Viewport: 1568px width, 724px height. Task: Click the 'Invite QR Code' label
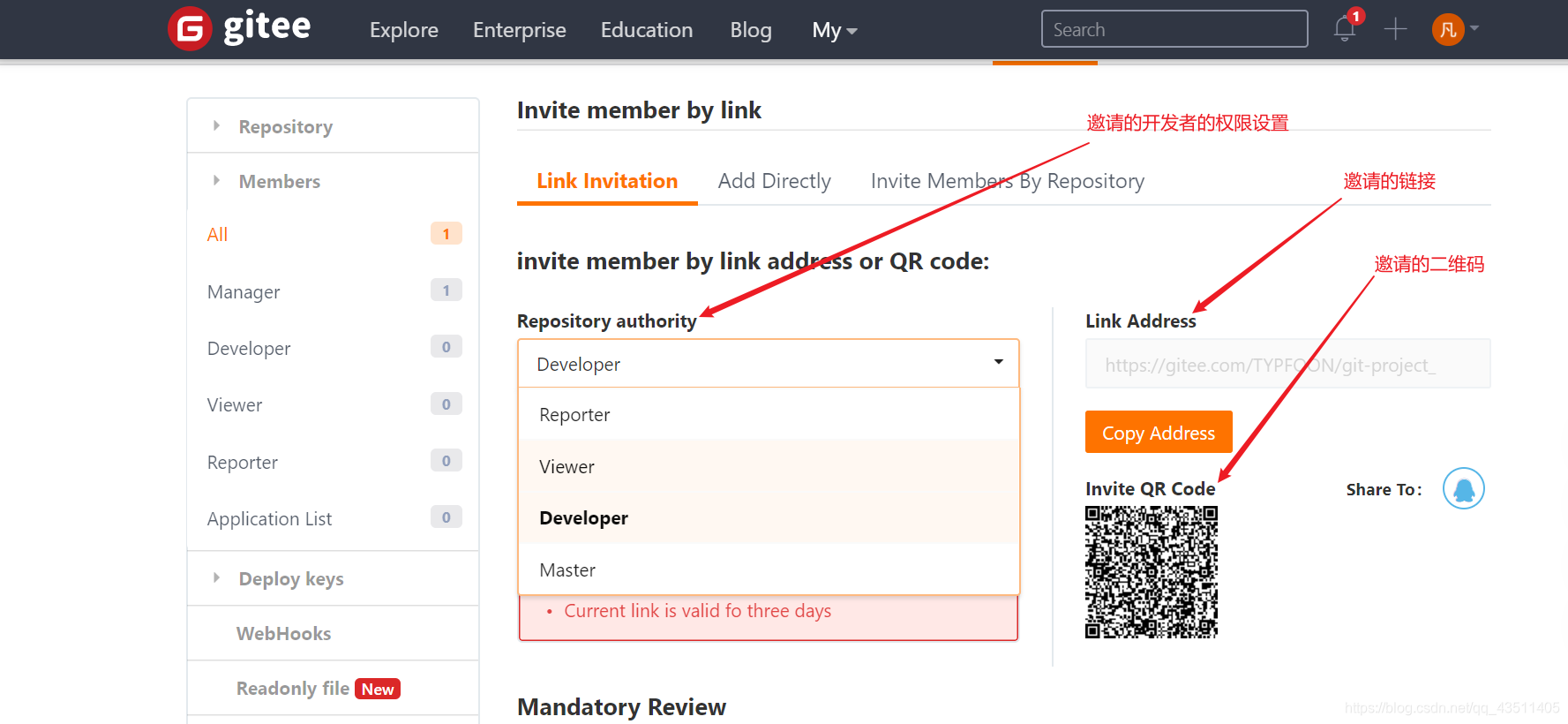1151,488
